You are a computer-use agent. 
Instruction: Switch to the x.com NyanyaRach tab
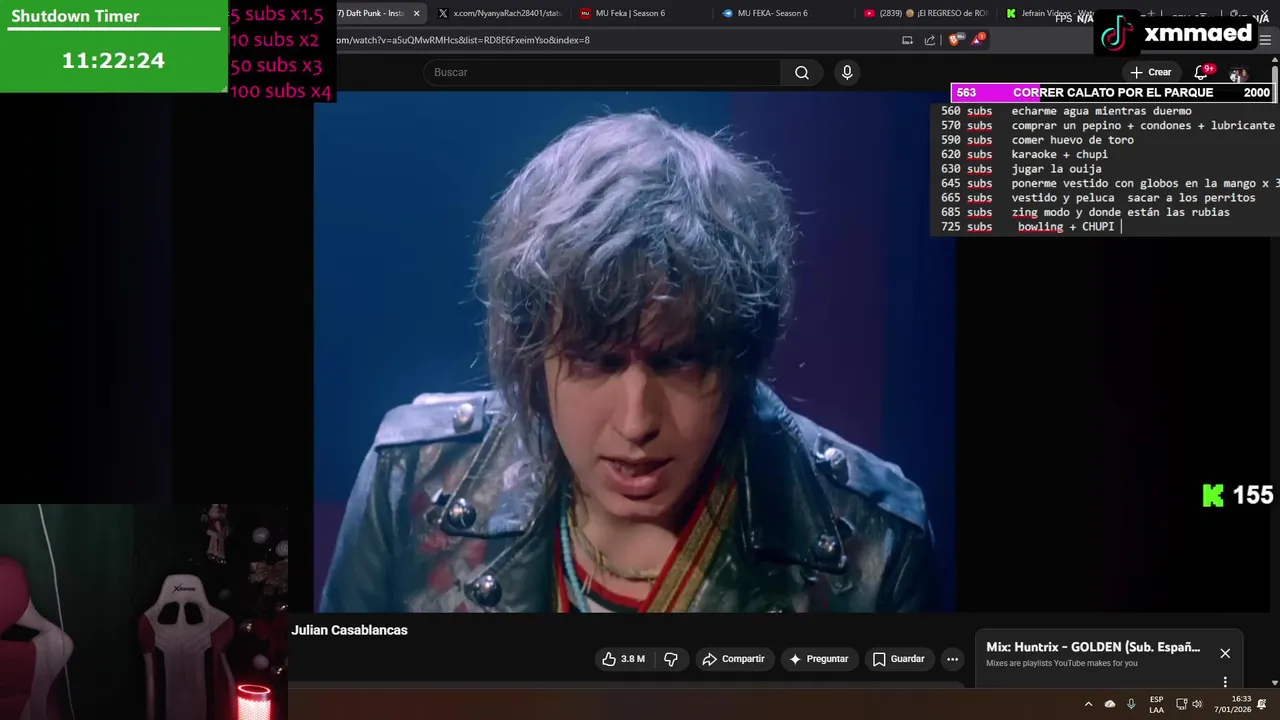tap(500, 13)
